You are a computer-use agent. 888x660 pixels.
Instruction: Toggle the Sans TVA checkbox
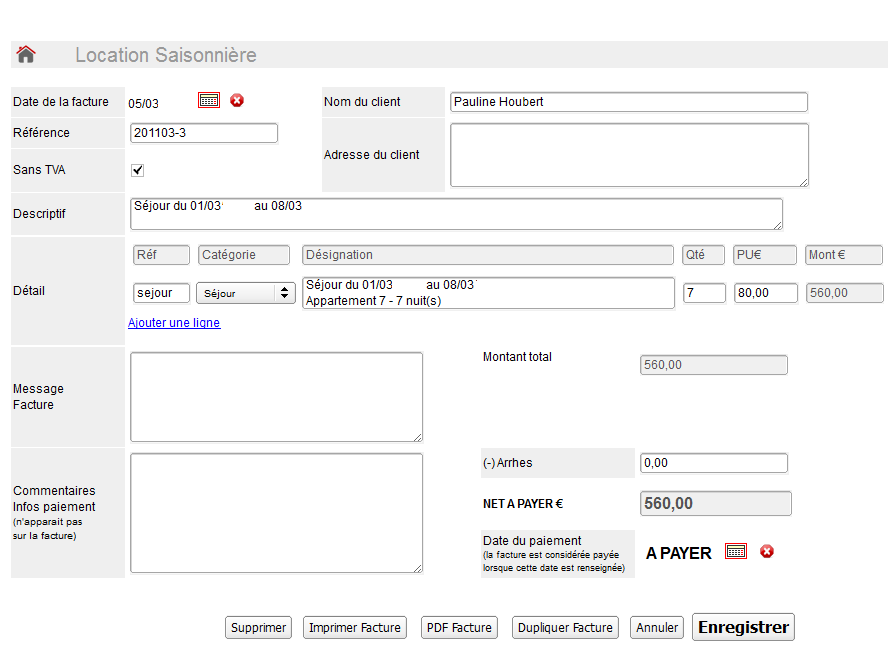(x=138, y=170)
